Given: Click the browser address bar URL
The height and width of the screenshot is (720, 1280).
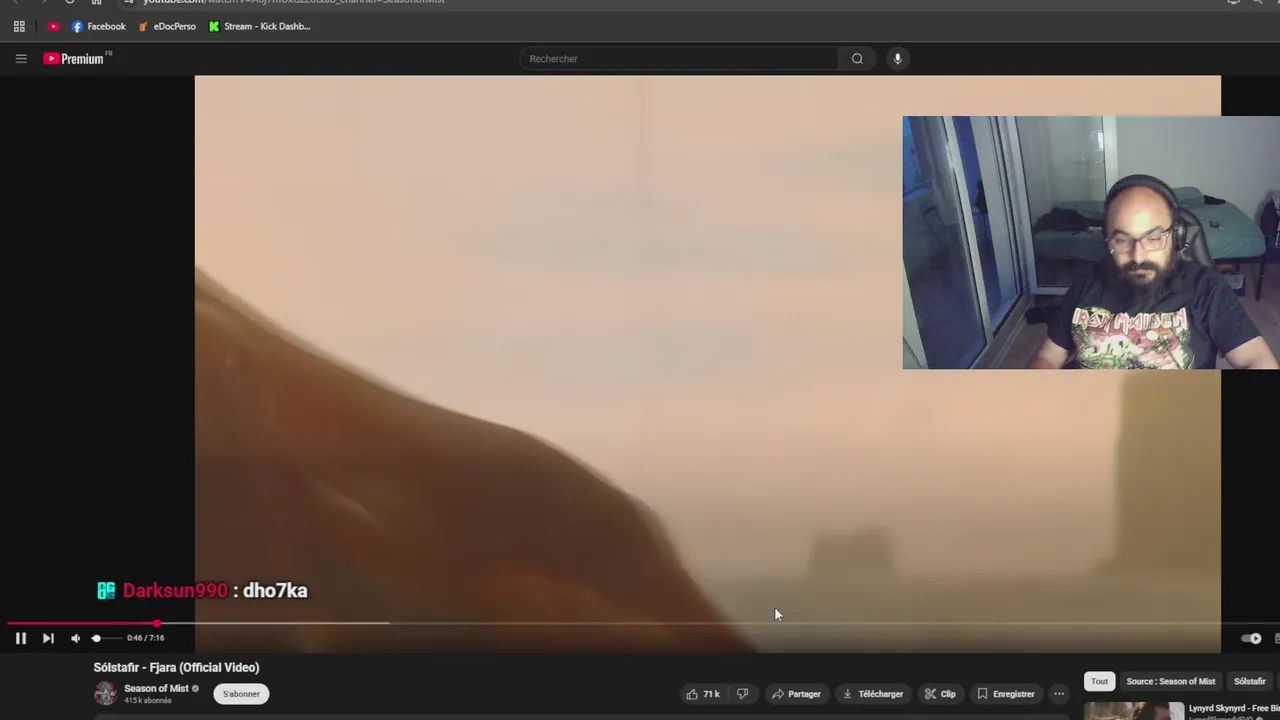Looking at the screenshot, I should (294, 2).
